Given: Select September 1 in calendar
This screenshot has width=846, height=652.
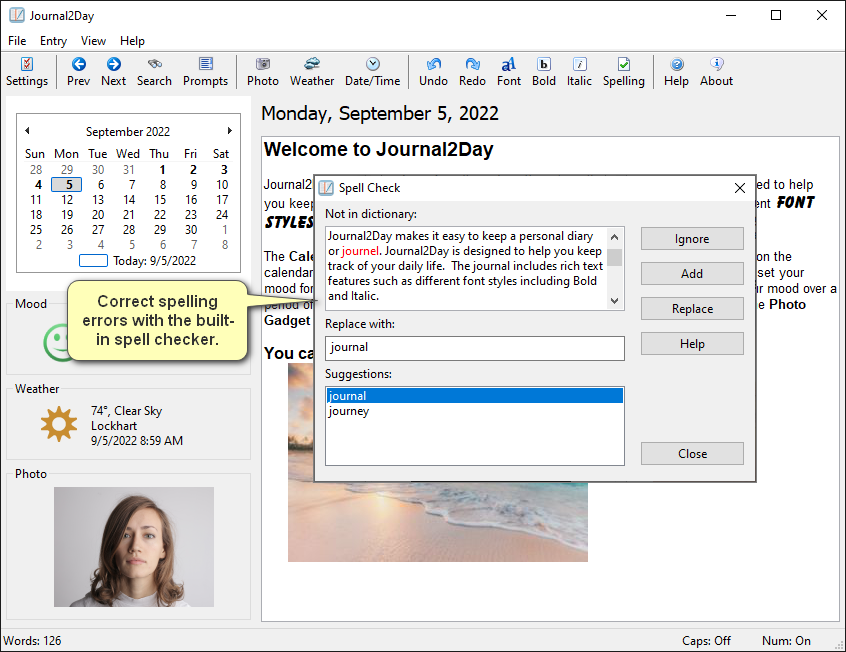Looking at the screenshot, I should click(x=162, y=169).
